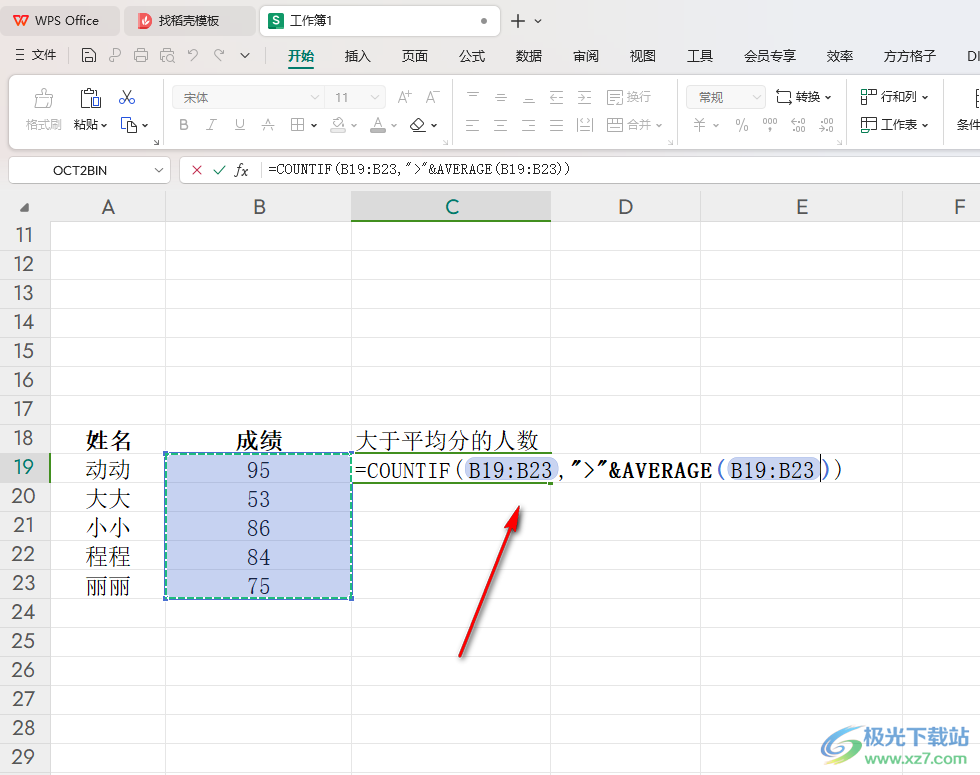980x775 pixels.
Task: Switch to the 找稻壳模板 tab
Action: [189, 21]
